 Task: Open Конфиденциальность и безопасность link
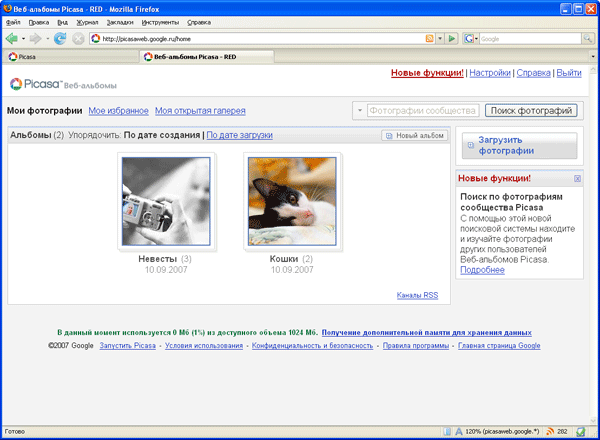(312, 345)
